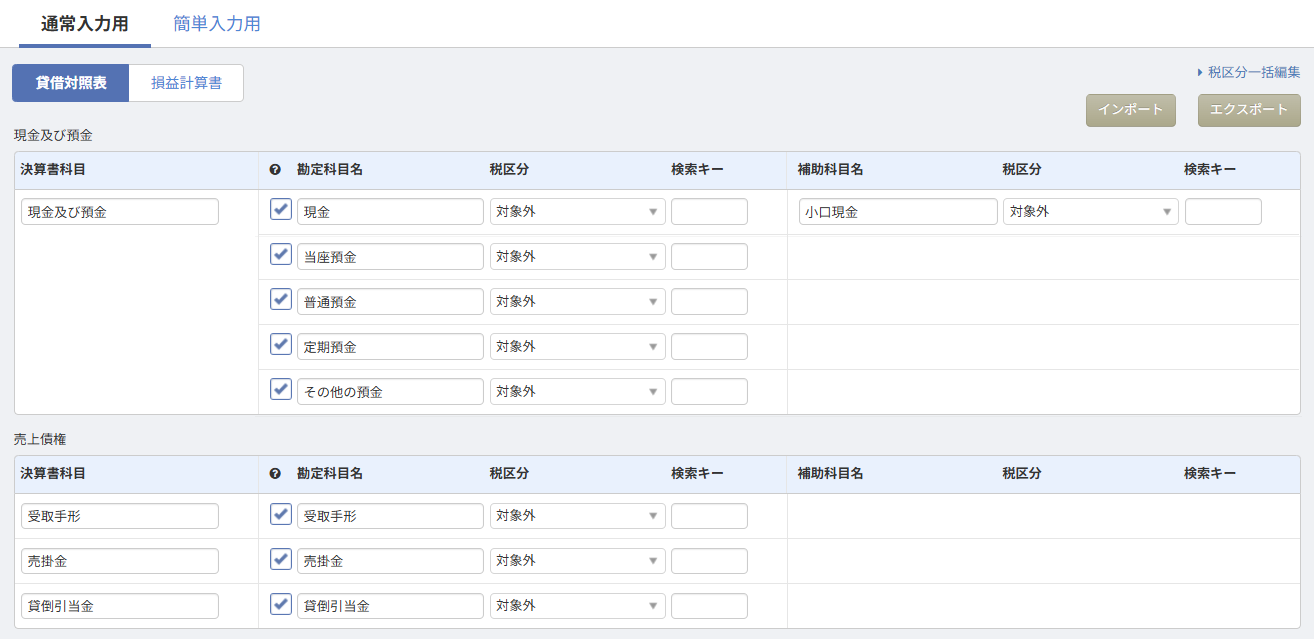
Task: Open tax category dropdown for 小口現金
Action: pos(1090,212)
